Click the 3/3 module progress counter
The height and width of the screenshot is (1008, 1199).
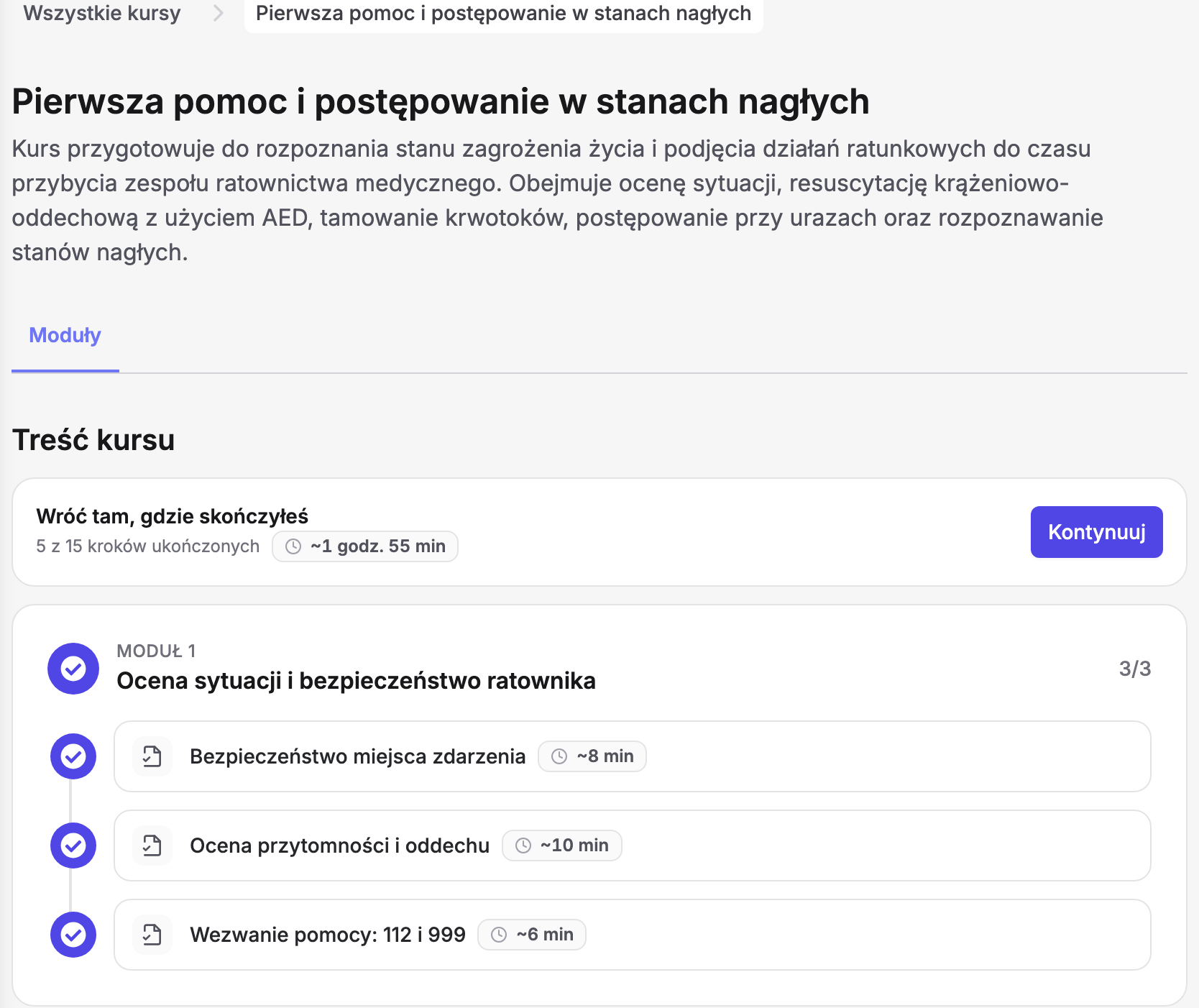[1135, 669]
